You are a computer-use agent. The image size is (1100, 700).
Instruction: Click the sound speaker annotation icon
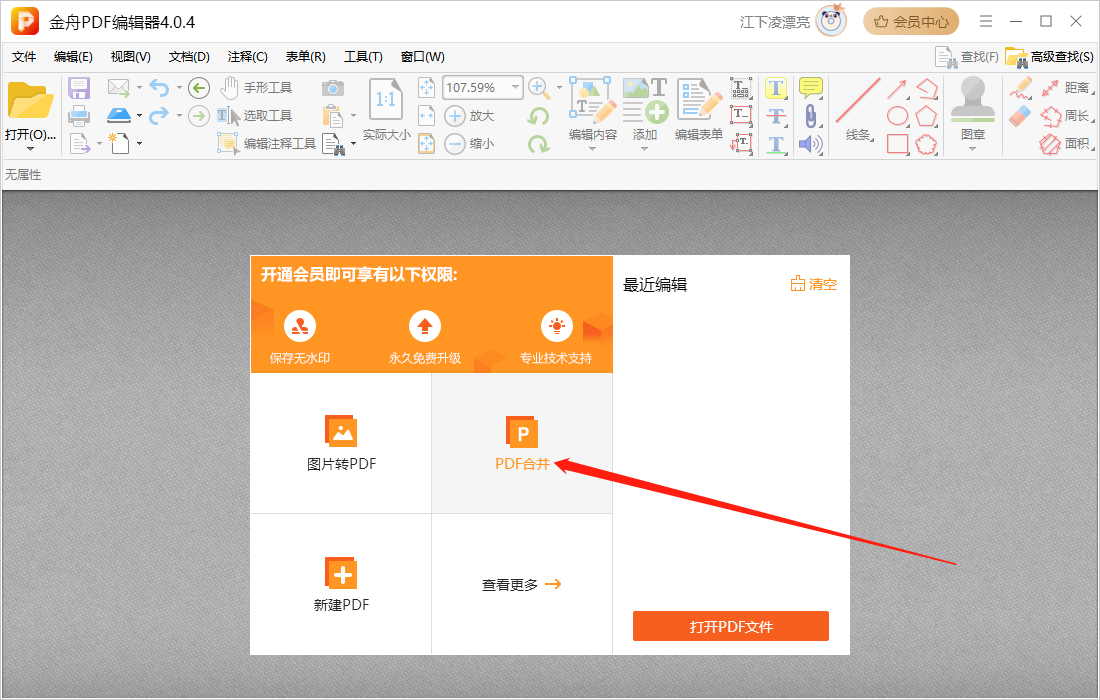pos(810,144)
